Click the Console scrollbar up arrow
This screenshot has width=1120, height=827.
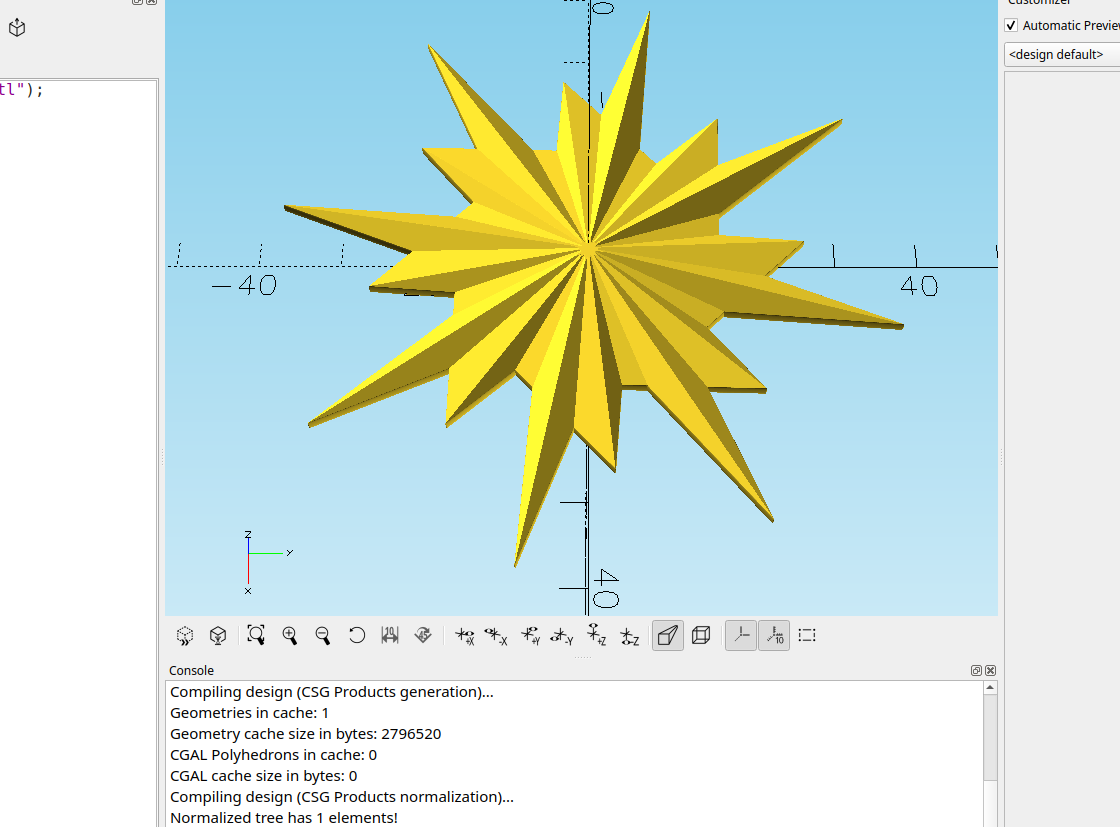coord(990,688)
